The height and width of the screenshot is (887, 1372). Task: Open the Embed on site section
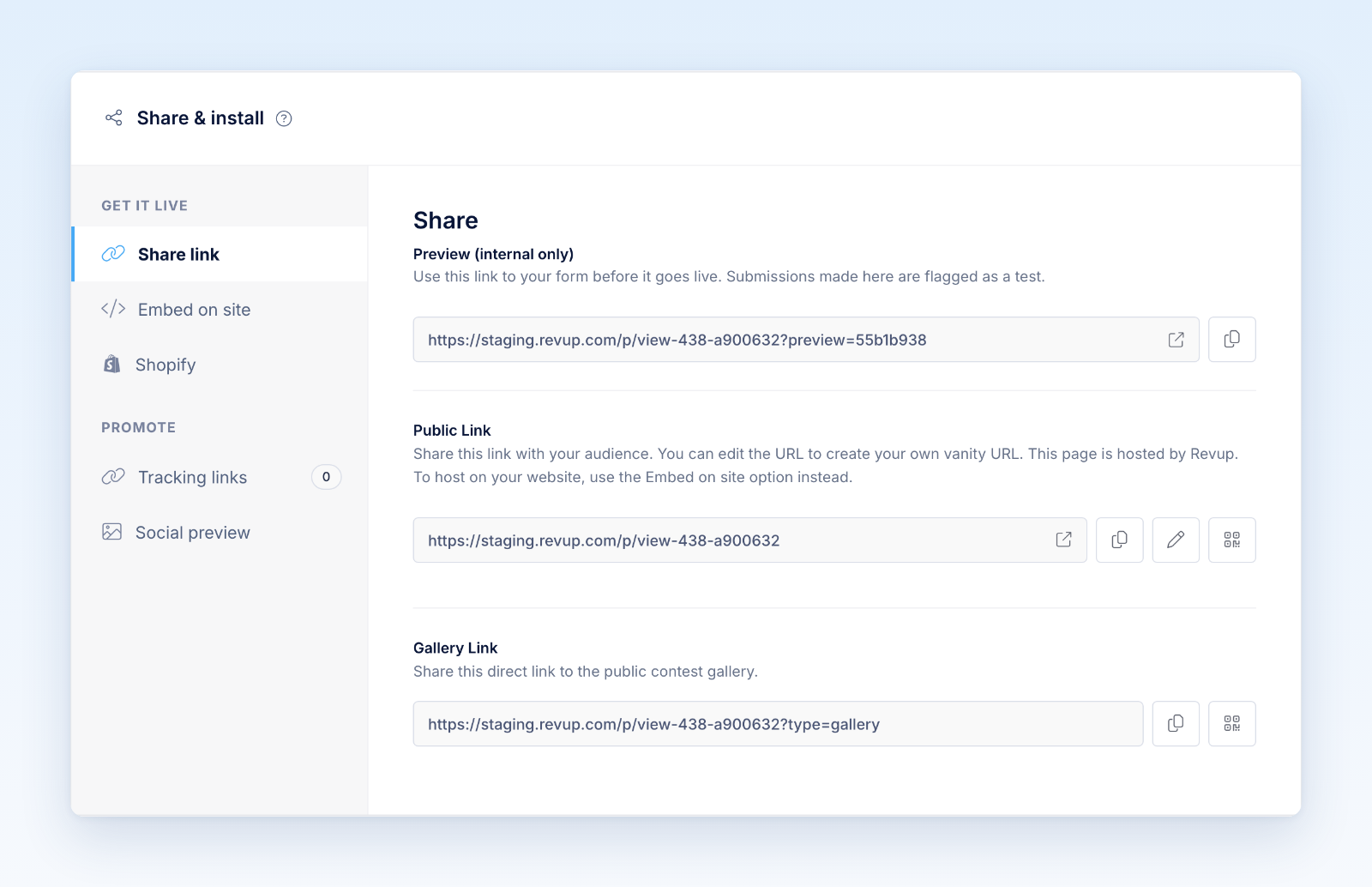pos(220,310)
